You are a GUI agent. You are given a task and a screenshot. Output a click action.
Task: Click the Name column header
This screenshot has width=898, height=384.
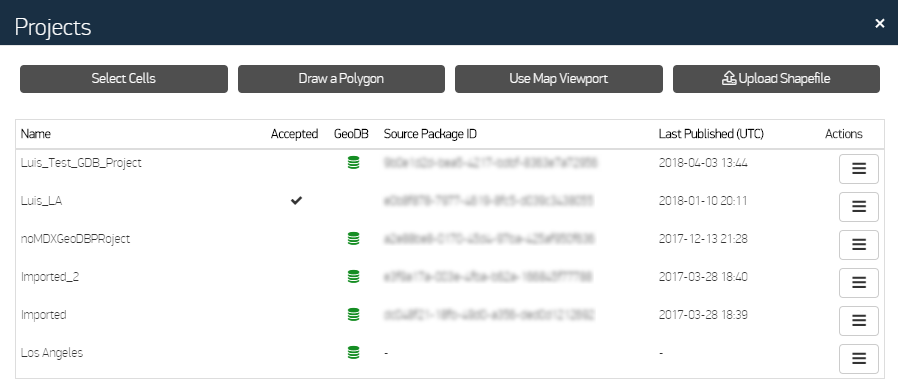[x=36, y=134]
